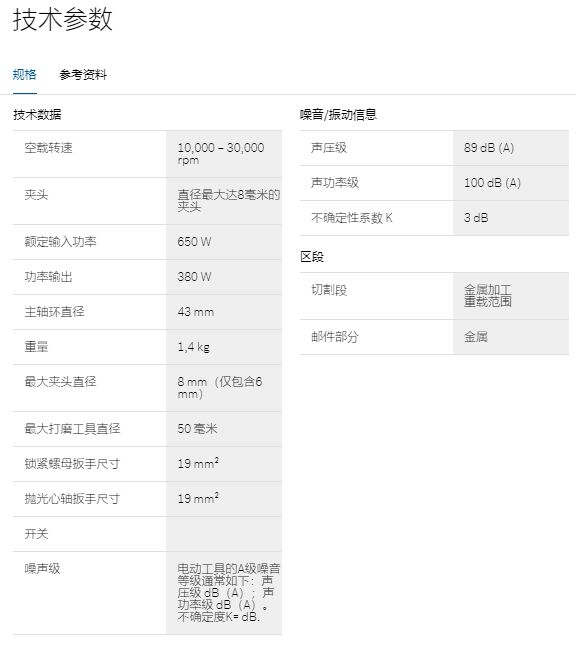Open the 参考资料 tab
Image resolution: width=576 pixels, height=660 pixels.
(x=83, y=75)
